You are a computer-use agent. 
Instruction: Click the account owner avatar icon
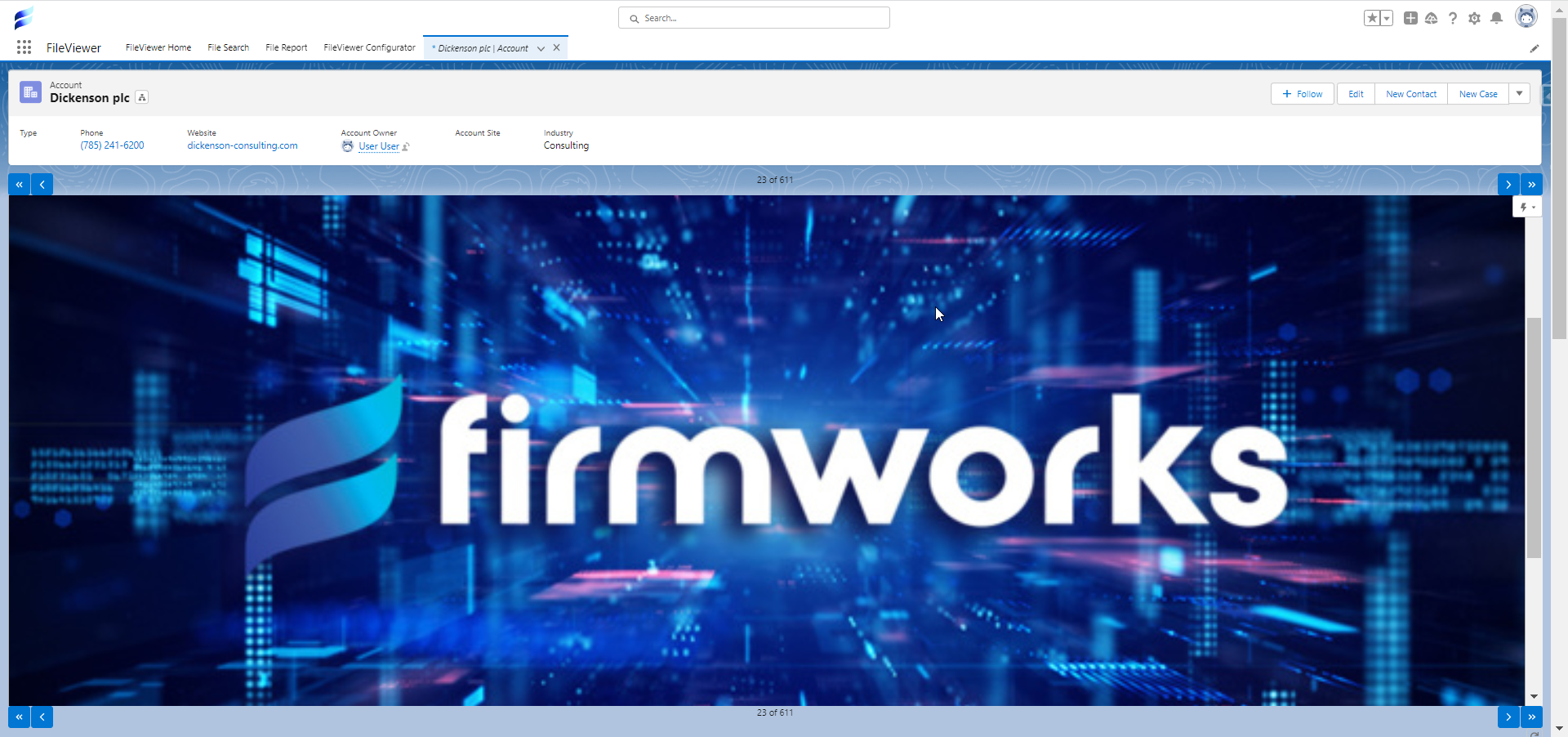point(348,146)
